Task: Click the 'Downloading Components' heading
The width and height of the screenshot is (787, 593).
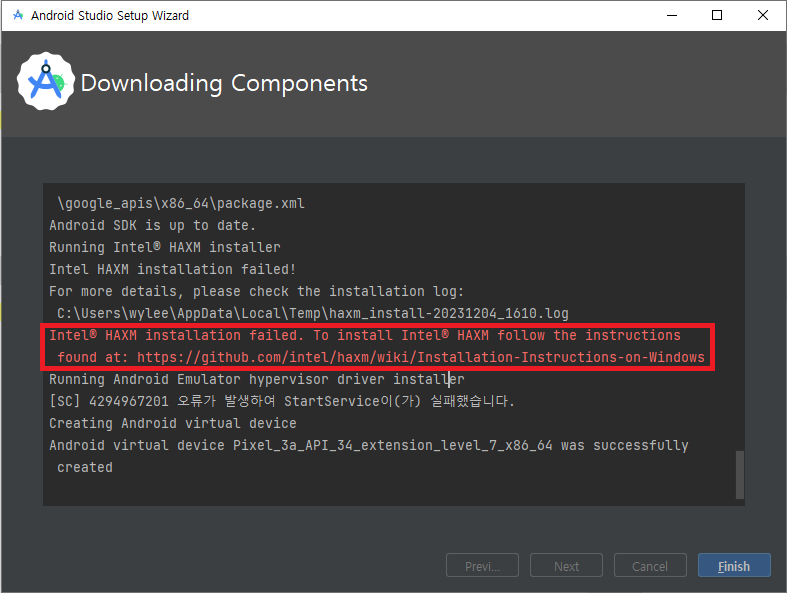Action: coord(224,83)
